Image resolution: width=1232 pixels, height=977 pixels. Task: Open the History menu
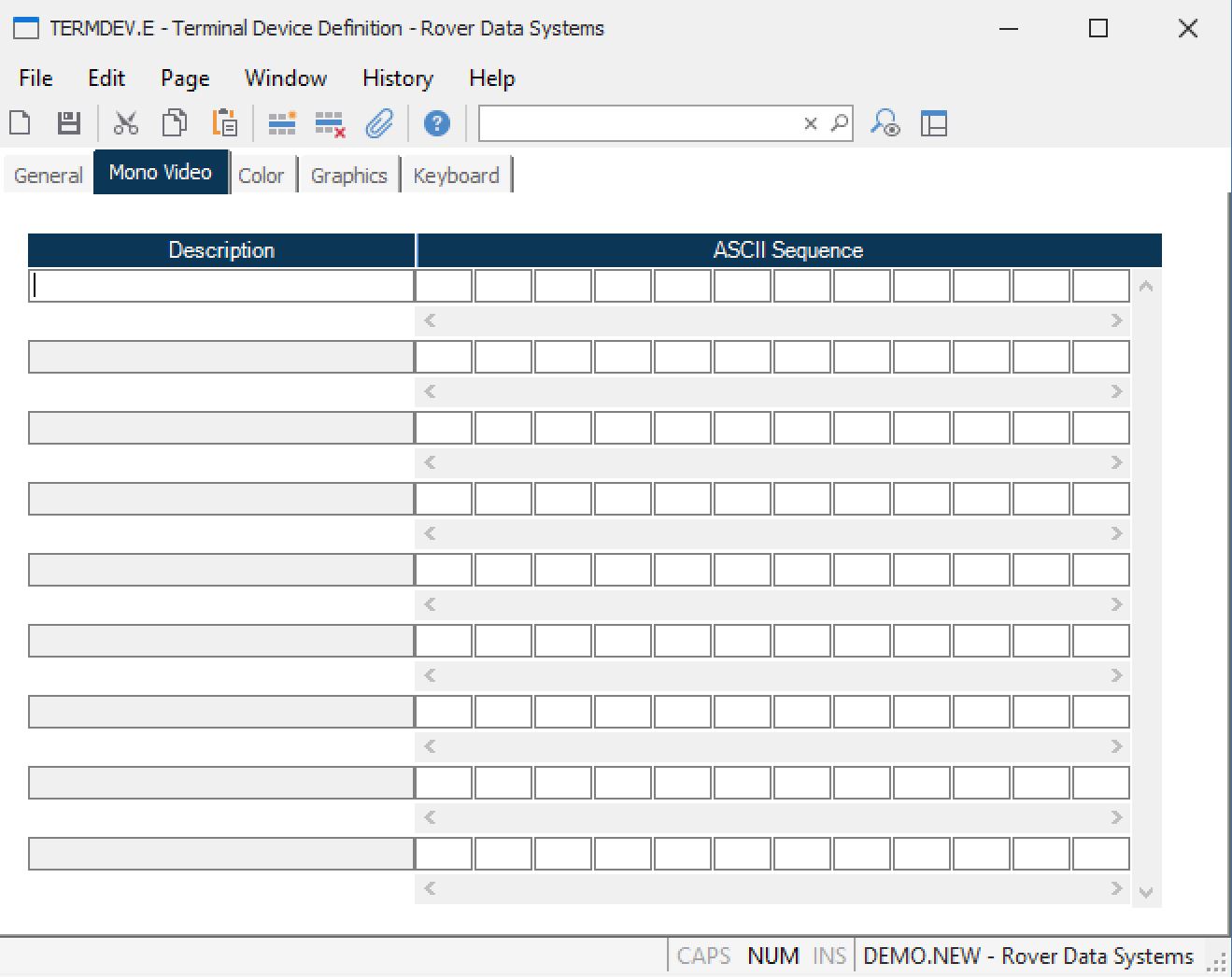(398, 78)
